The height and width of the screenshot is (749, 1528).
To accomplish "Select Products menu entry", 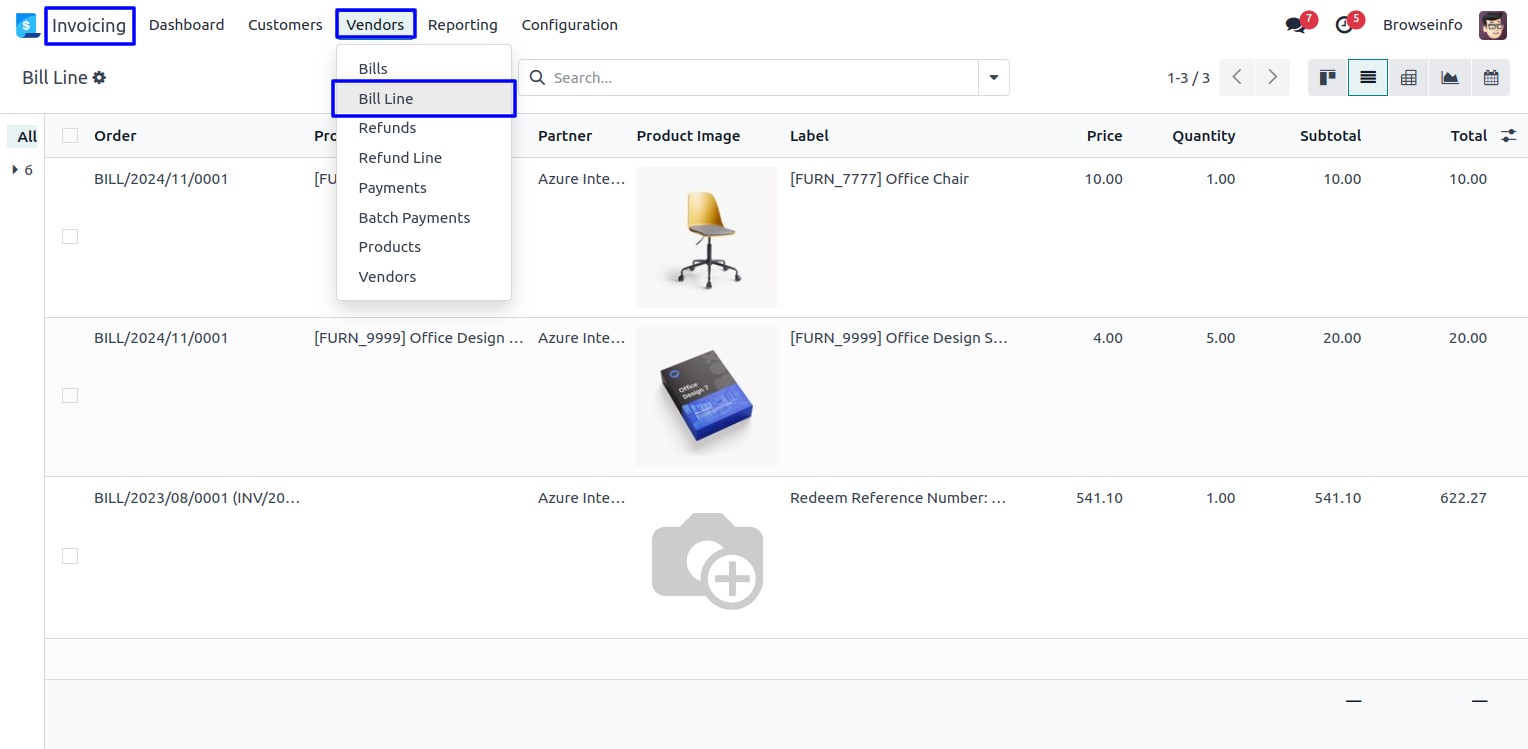I will pos(424,247).
